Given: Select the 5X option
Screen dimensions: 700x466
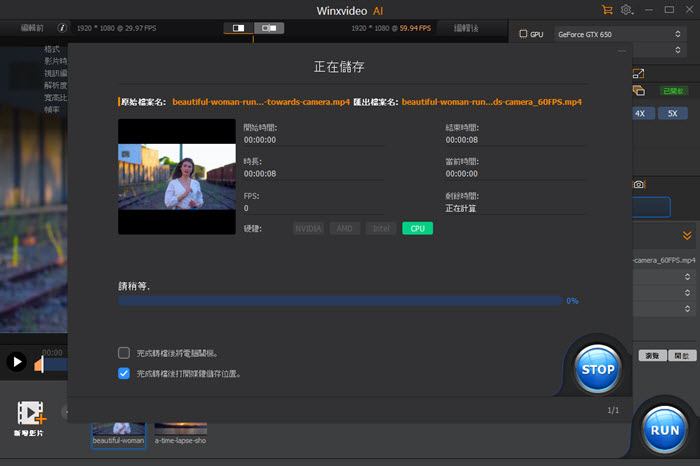Looking at the screenshot, I should point(672,113).
